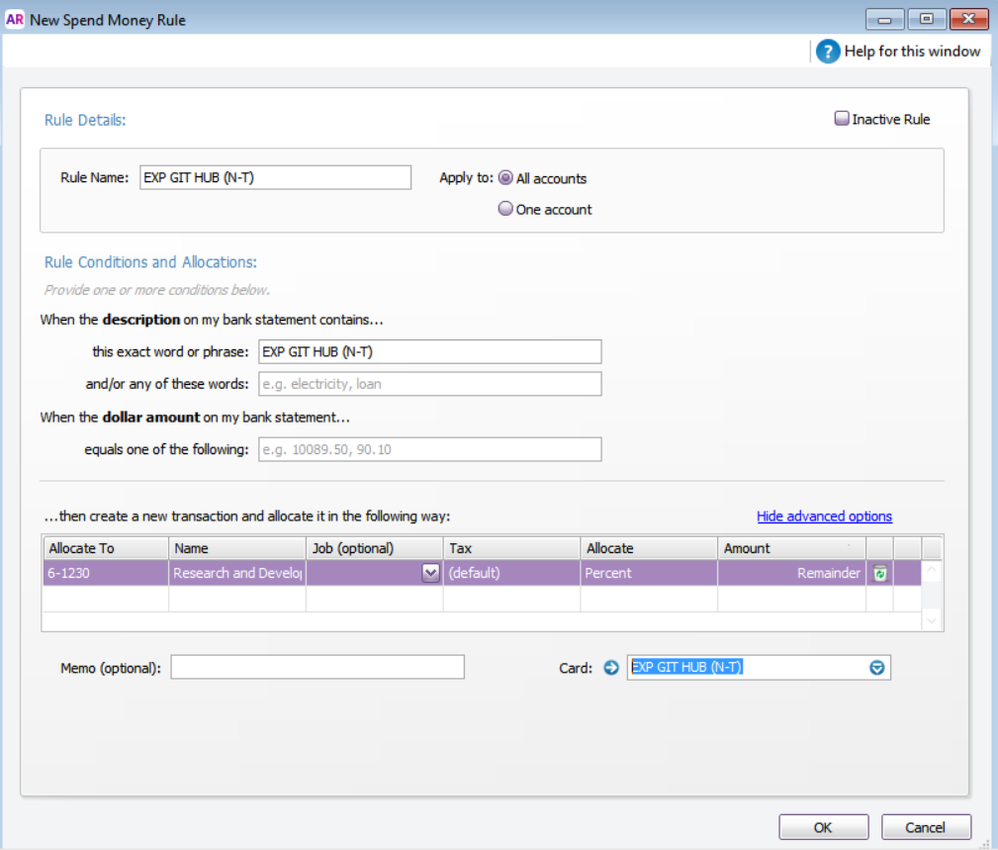The image size is (998, 850).
Task: Enable the Inactive Rule checkbox
Action: [x=842, y=119]
